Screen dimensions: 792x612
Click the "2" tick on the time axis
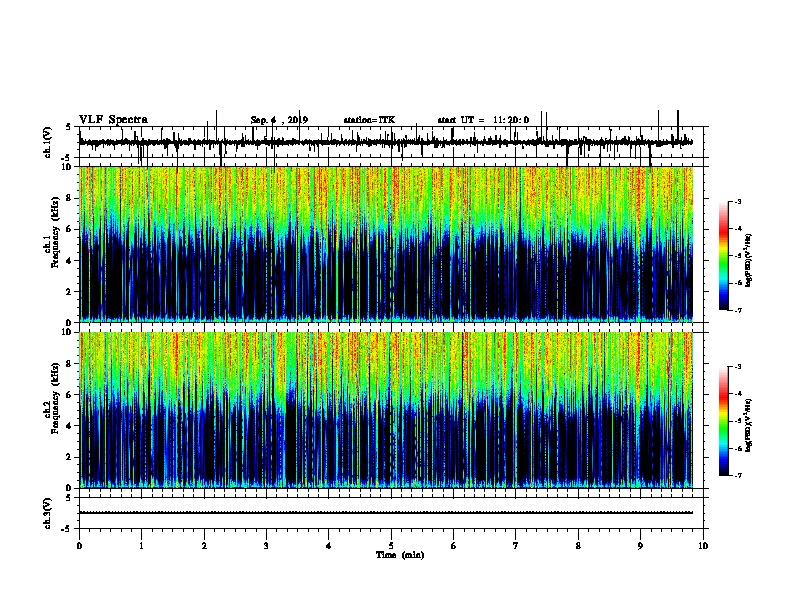pyautogui.click(x=204, y=546)
